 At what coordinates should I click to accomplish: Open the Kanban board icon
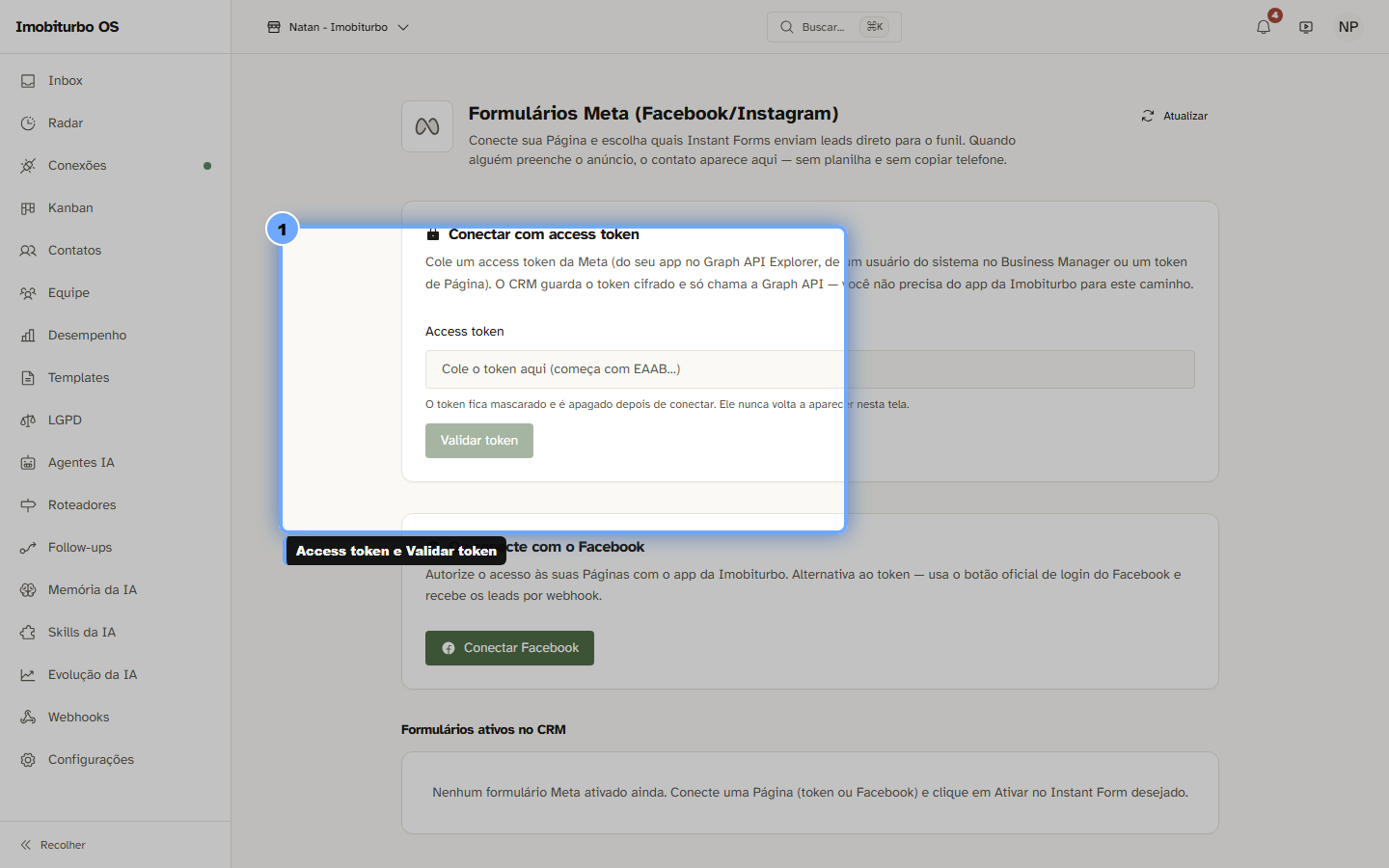pos(28,208)
